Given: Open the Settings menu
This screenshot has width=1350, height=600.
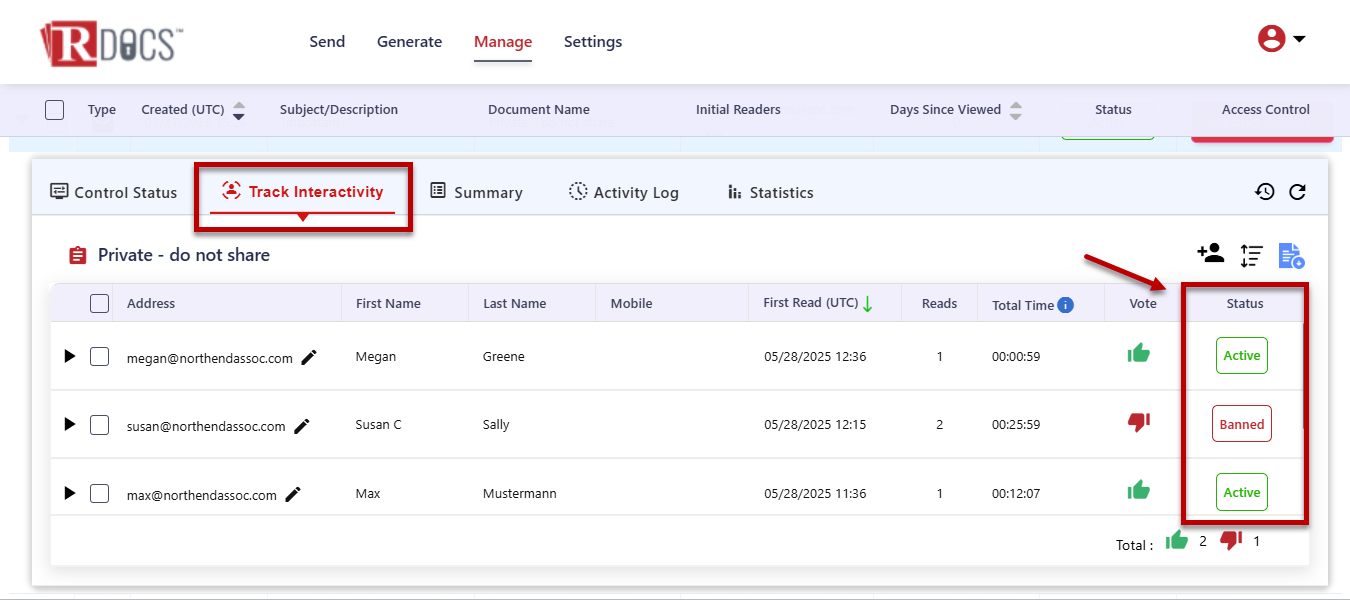Looking at the screenshot, I should [x=593, y=42].
